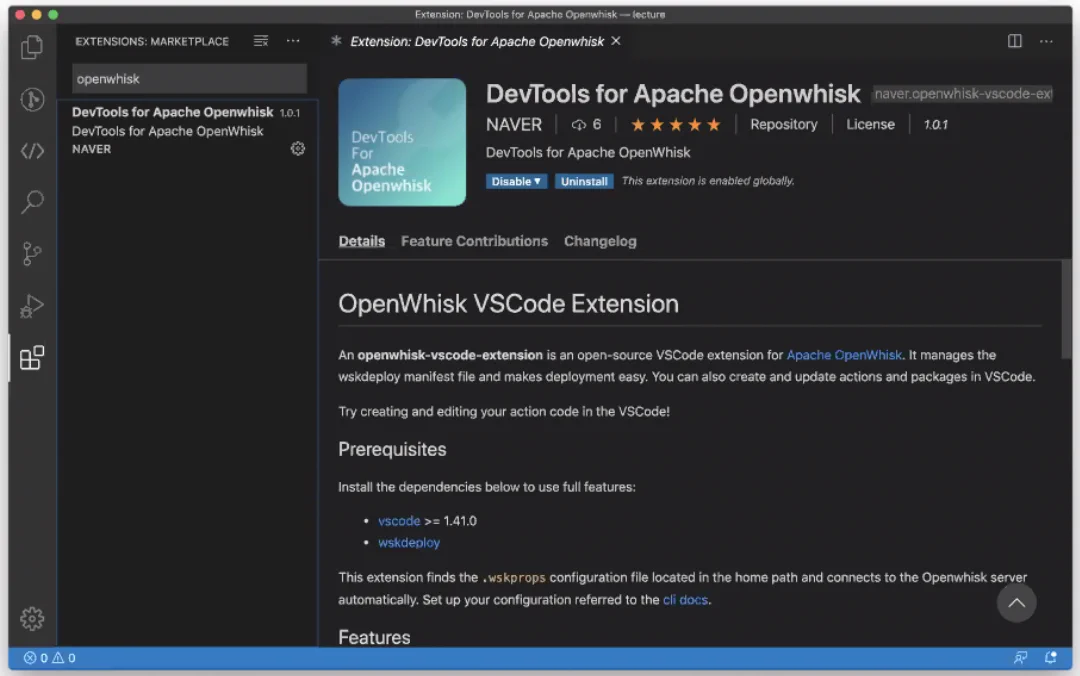Open the GitLens icon in activity bar
This screenshot has height=676, width=1080.
pyautogui.click(x=32, y=100)
